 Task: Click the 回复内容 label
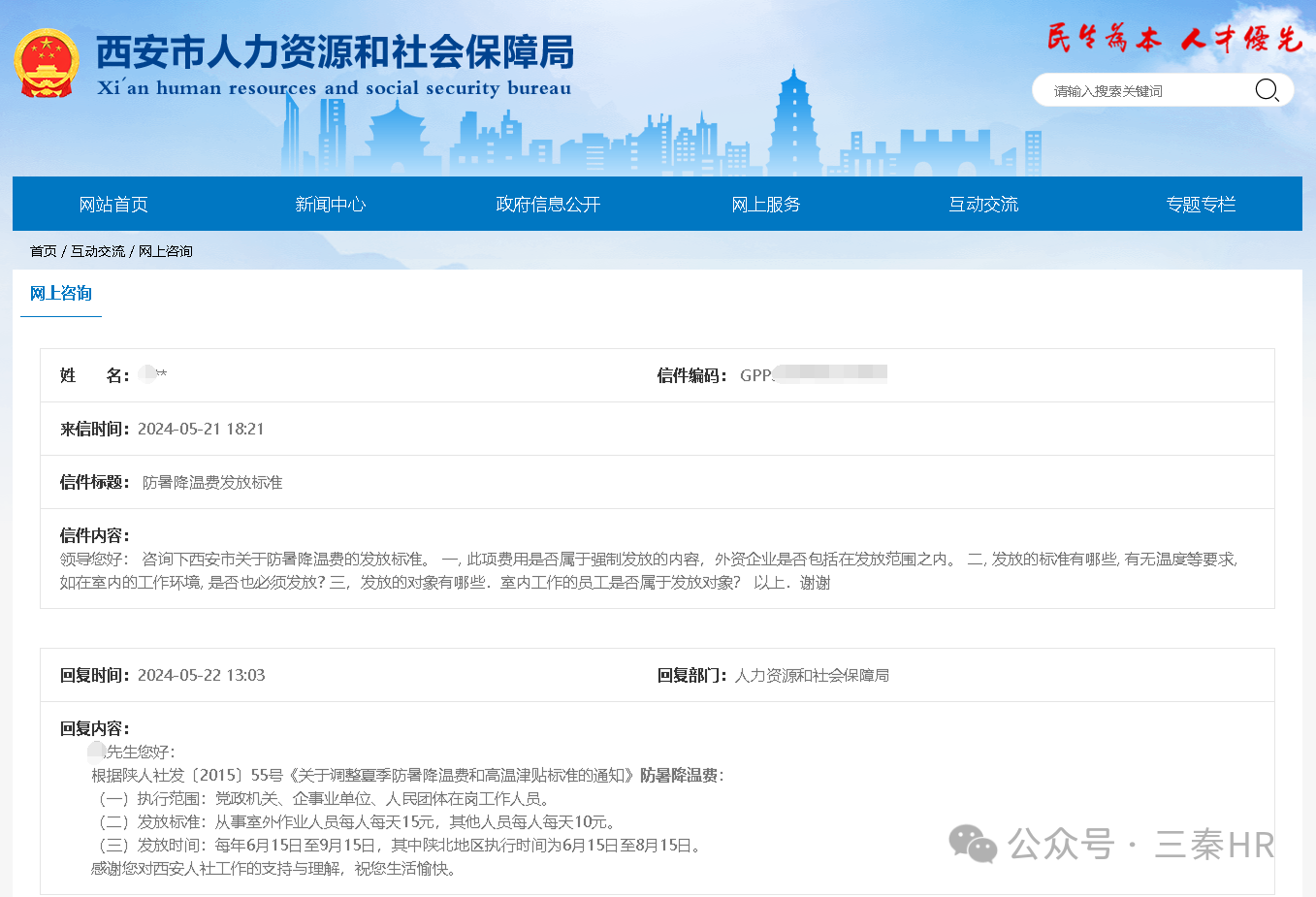[x=95, y=728]
